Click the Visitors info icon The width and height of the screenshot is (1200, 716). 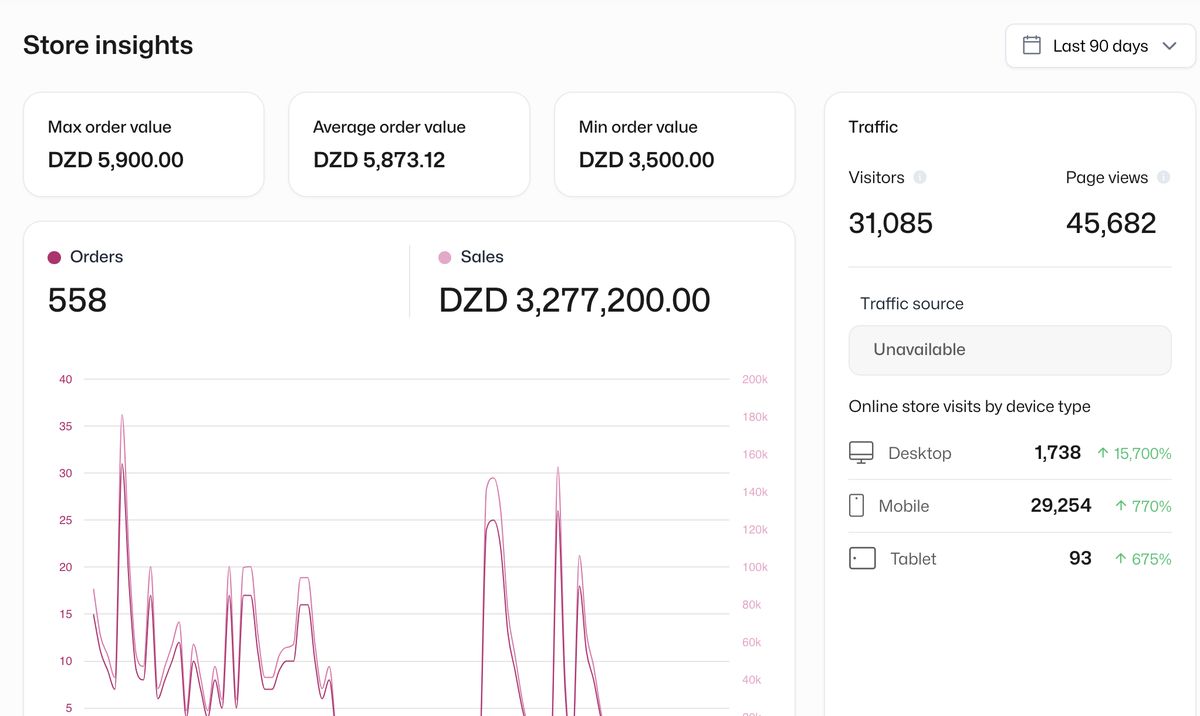pos(920,177)
